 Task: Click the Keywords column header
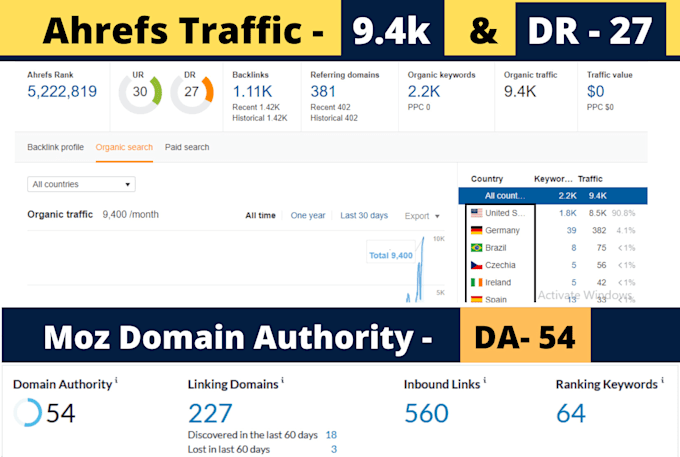[x=553, y=179]
